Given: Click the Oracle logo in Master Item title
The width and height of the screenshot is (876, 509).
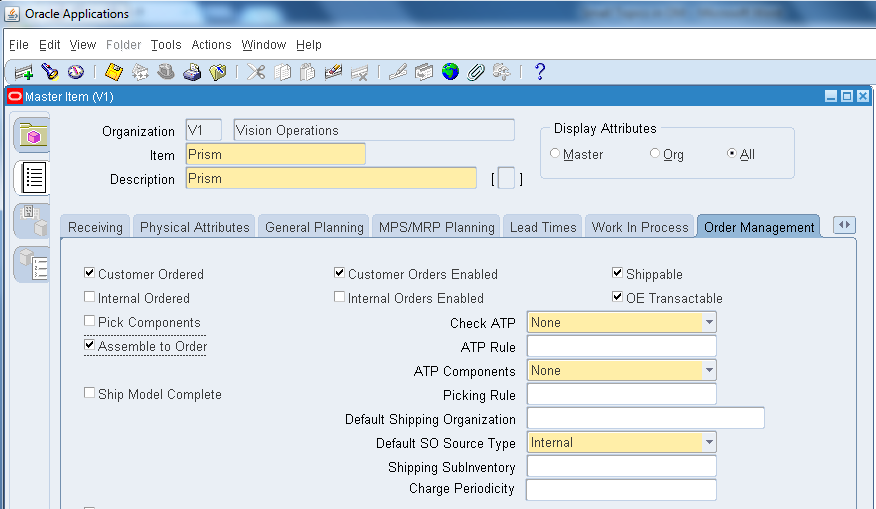Looking at the screenshot, I should [15, 97].
